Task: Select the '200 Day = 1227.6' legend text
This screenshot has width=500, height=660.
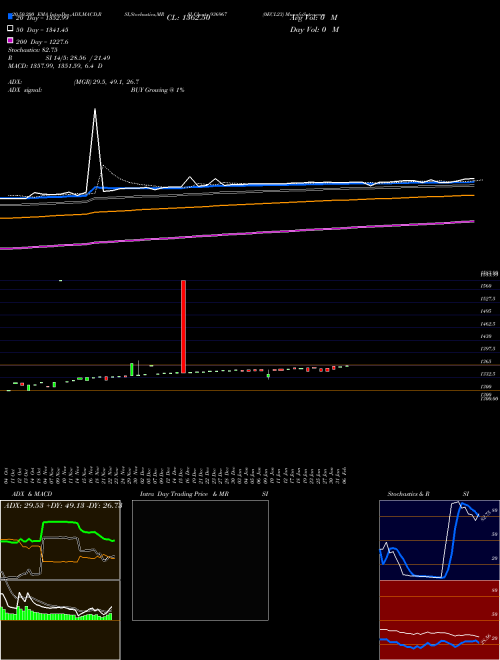Action: (x=42, y=41)
